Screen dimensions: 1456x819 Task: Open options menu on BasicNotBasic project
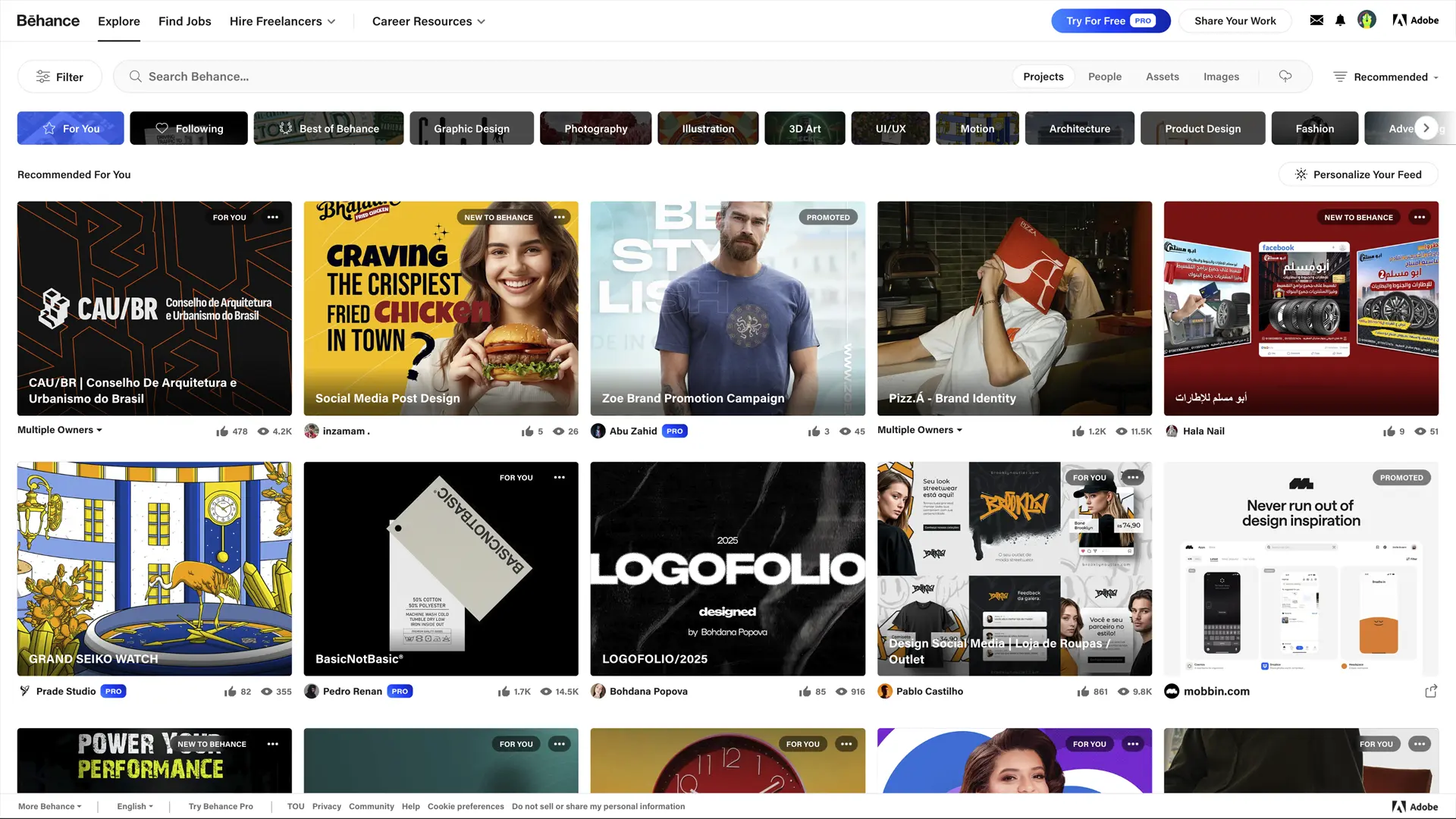tap(560, 478)
